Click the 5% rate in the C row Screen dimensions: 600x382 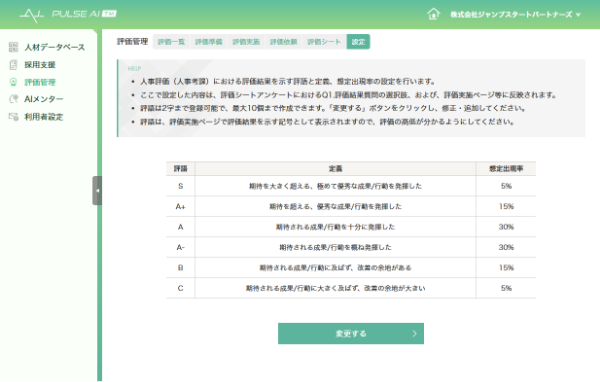click(506, 288)
